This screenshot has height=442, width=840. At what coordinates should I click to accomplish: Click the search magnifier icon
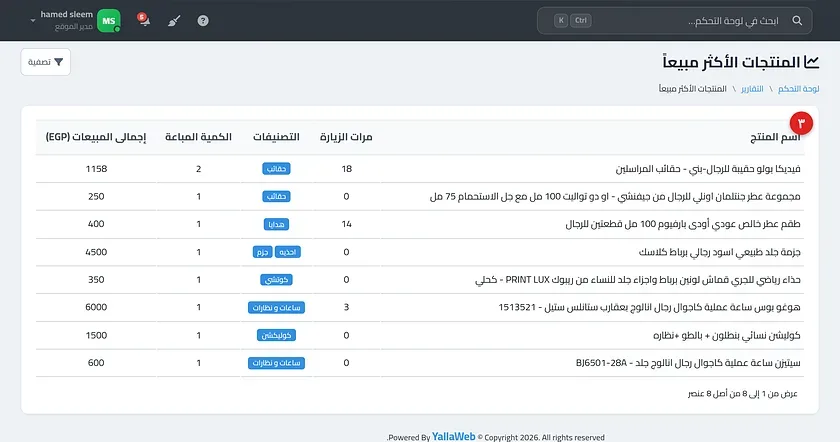797,20
